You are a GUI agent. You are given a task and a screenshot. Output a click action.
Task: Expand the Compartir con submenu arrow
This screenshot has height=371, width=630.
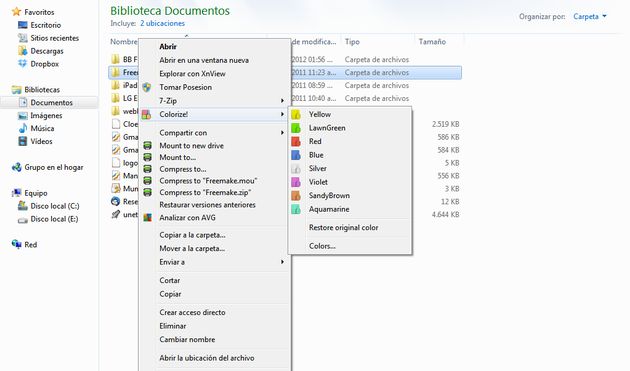282,133
